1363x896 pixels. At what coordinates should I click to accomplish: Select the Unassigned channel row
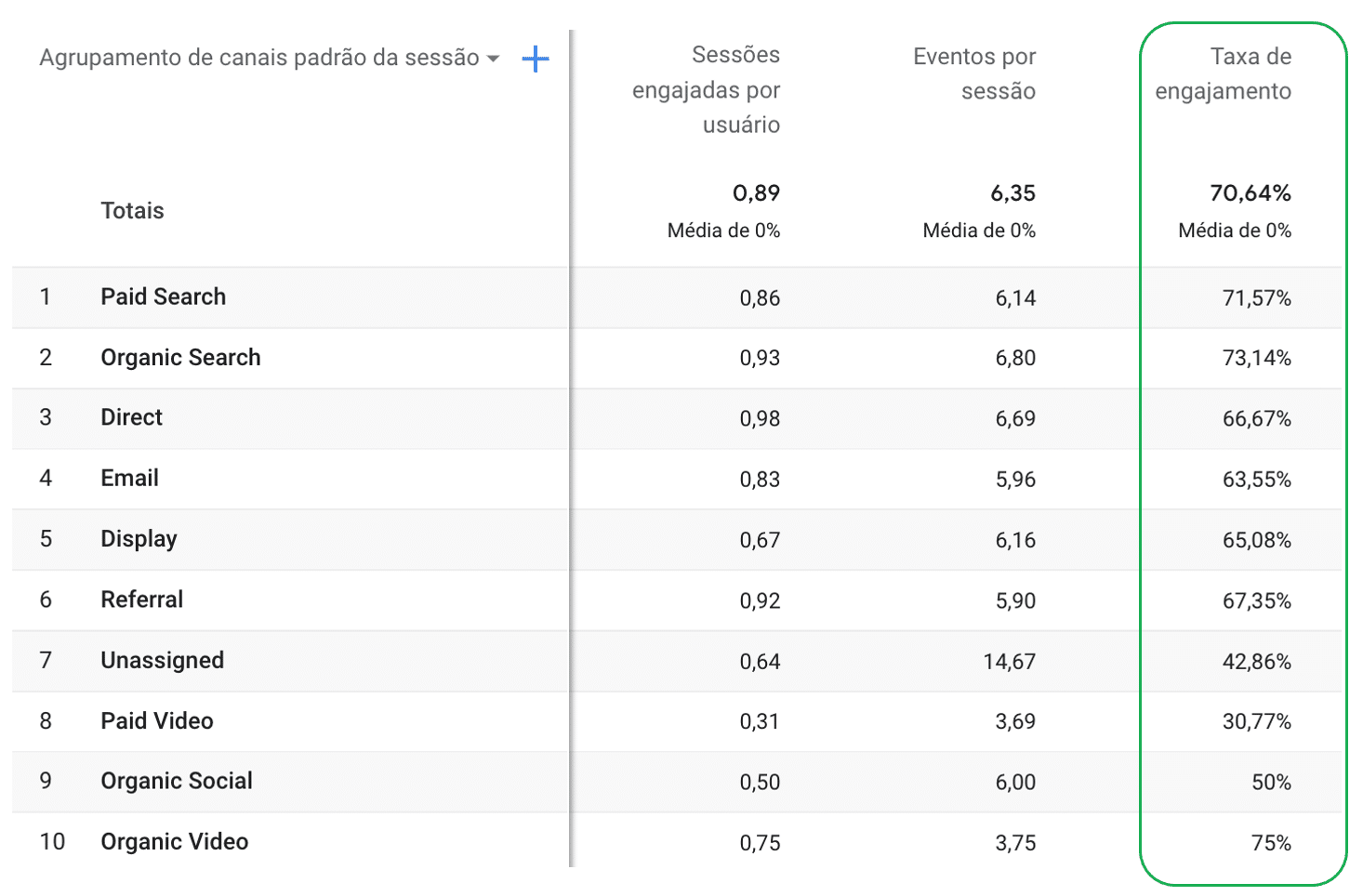[163, 661]
